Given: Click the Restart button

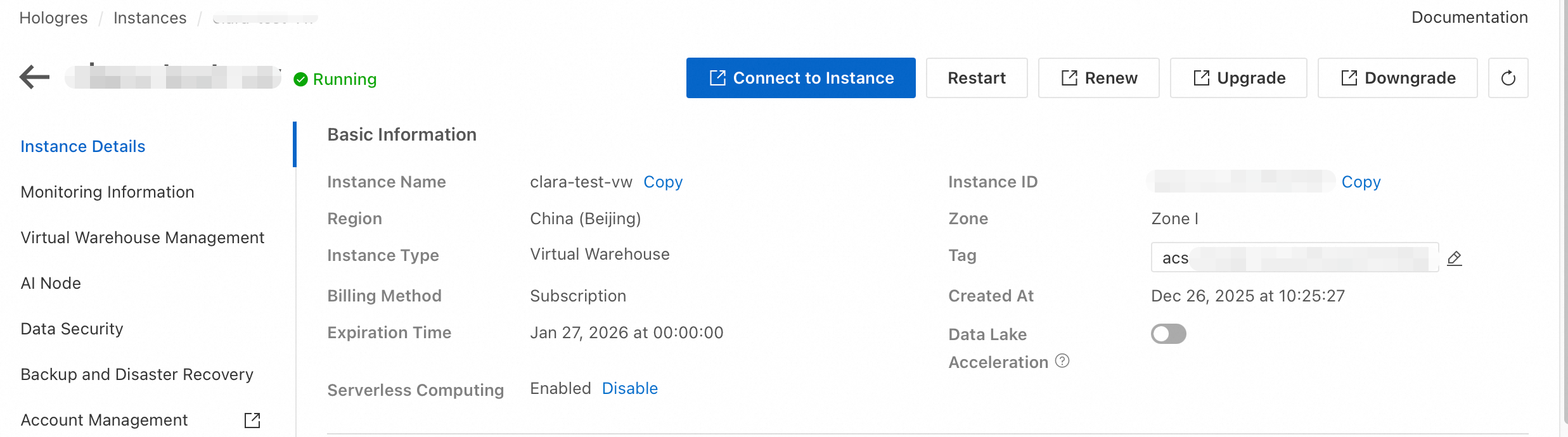Looking at the screenshot, I should [x=976, y=78].
